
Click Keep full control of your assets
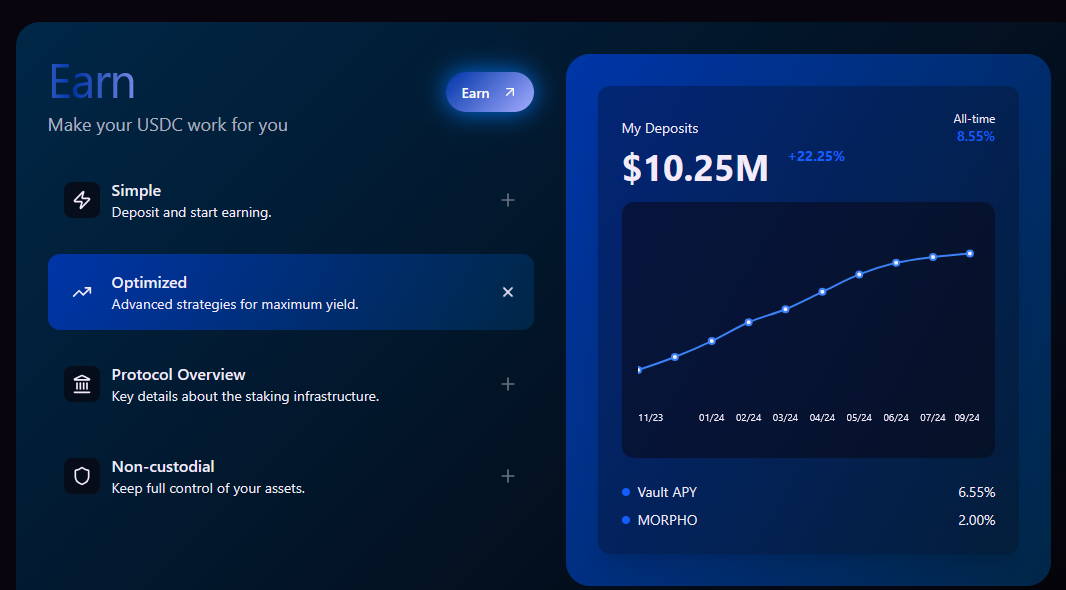point(208,489)
